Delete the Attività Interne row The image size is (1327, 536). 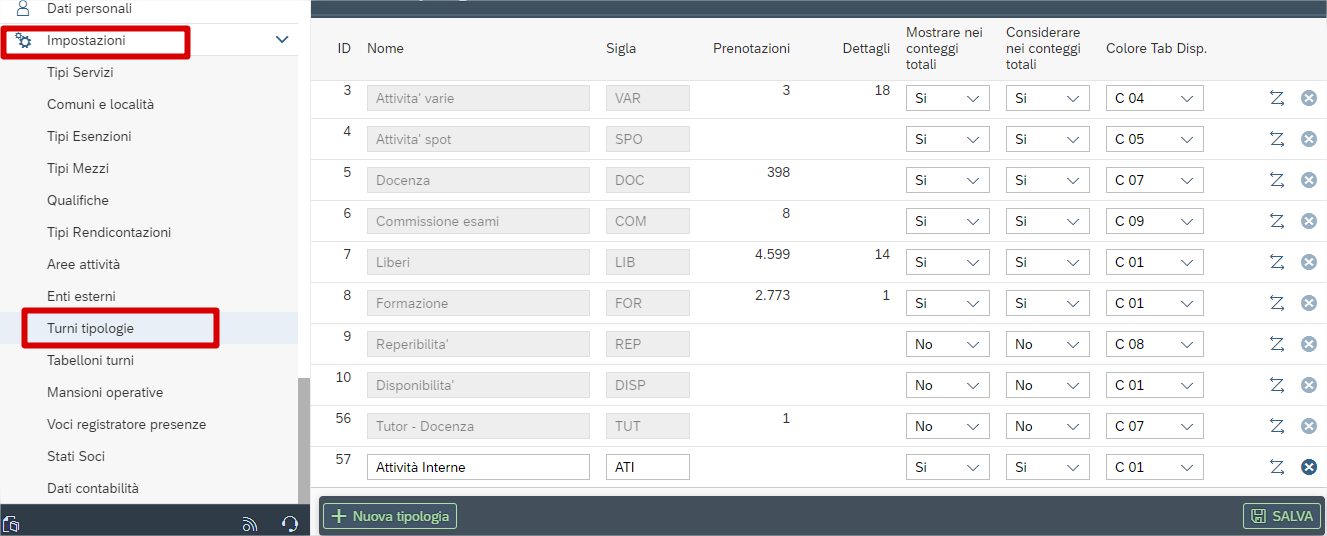tap(1308, 467)
